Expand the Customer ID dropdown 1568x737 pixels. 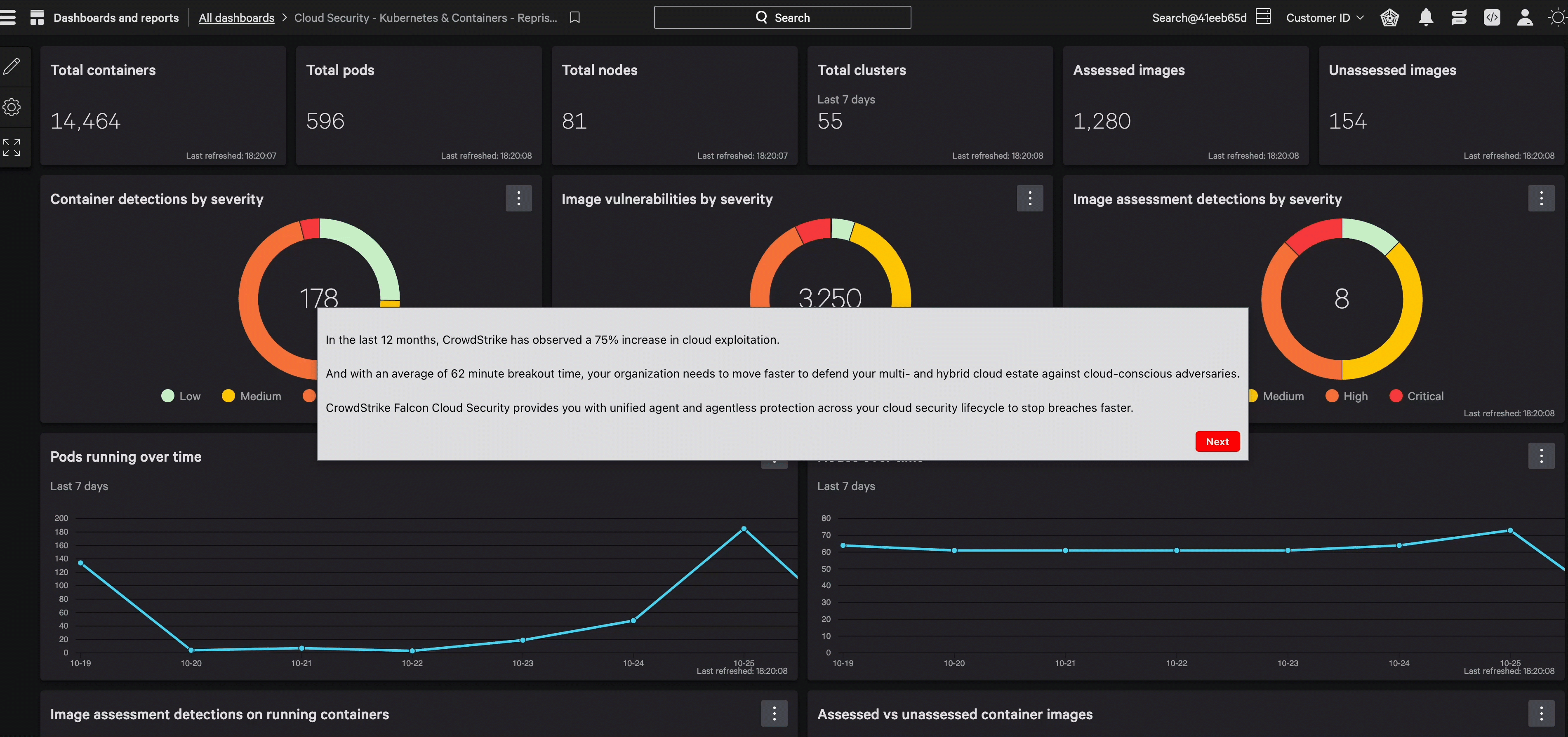pos(1325,18)
